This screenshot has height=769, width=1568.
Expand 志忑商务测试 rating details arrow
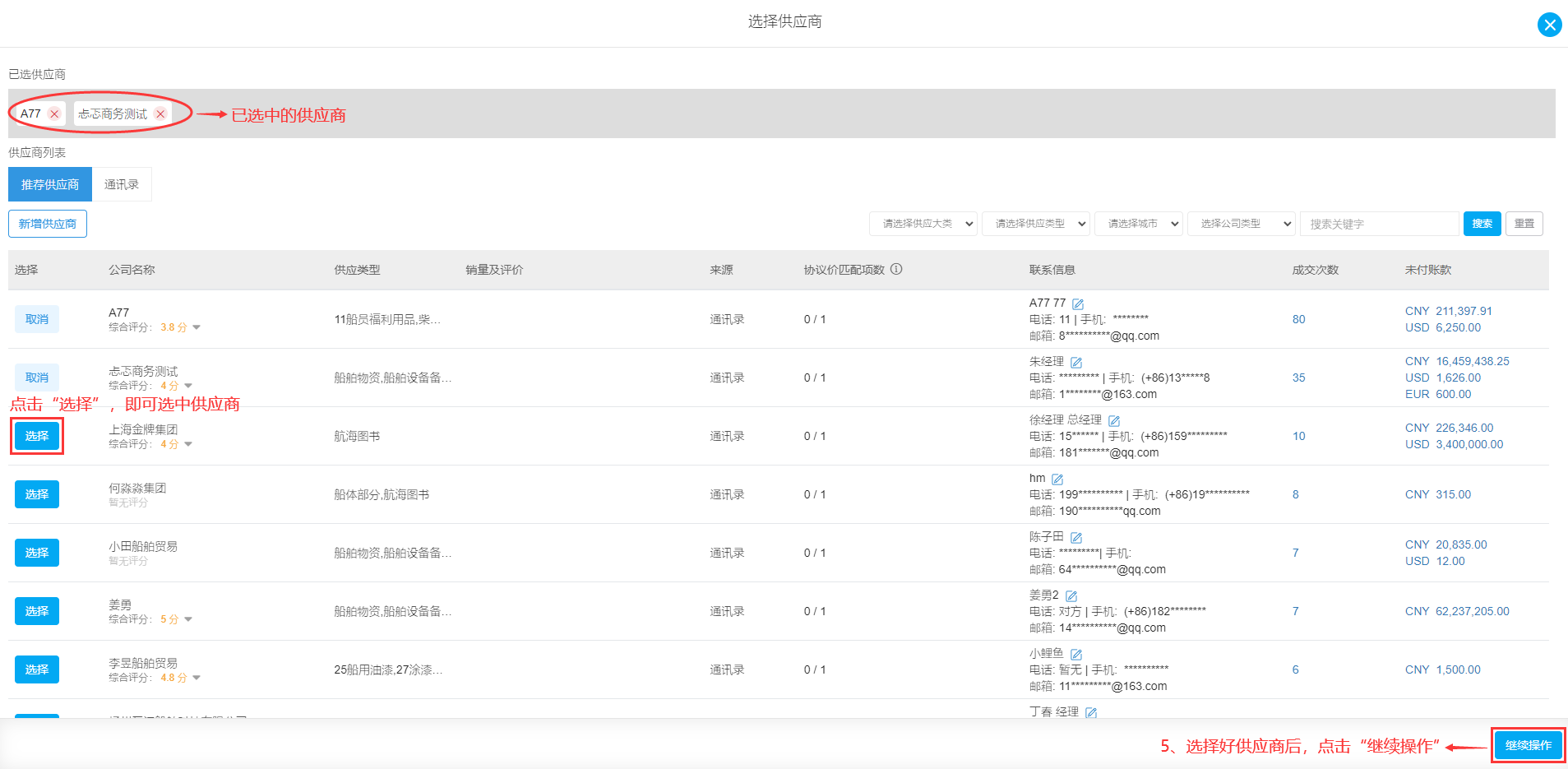click(188, 386)
